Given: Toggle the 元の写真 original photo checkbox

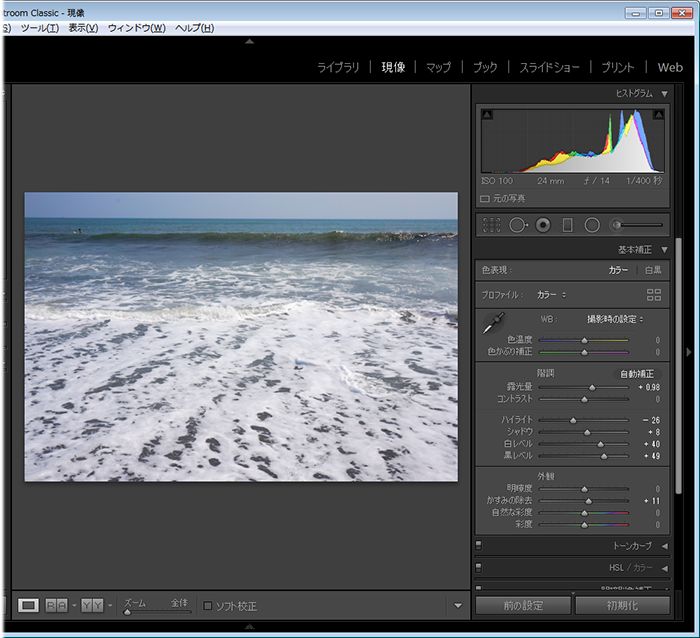Looking at the screenshot, I should [485, 199].
